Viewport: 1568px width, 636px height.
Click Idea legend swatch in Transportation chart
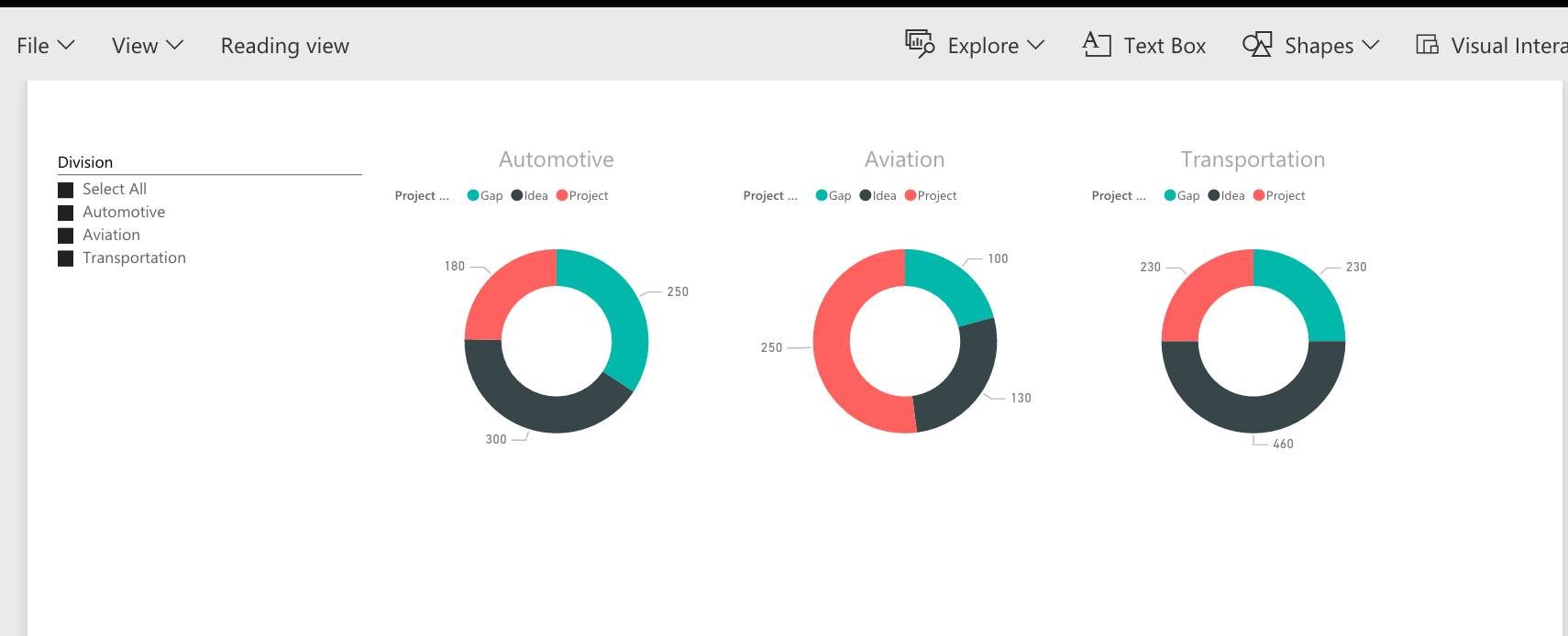click(x=1214, y=195)
